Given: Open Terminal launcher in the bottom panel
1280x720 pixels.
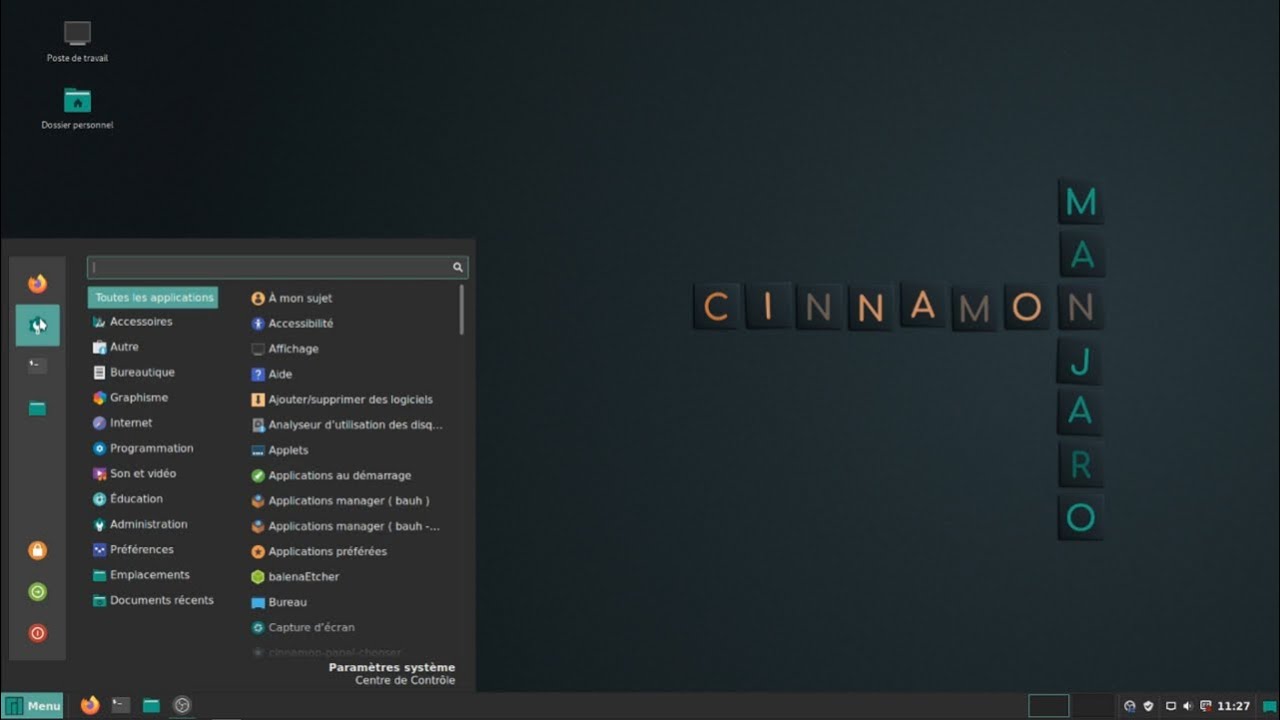Looking at the screenshot, I should point(120,705).
